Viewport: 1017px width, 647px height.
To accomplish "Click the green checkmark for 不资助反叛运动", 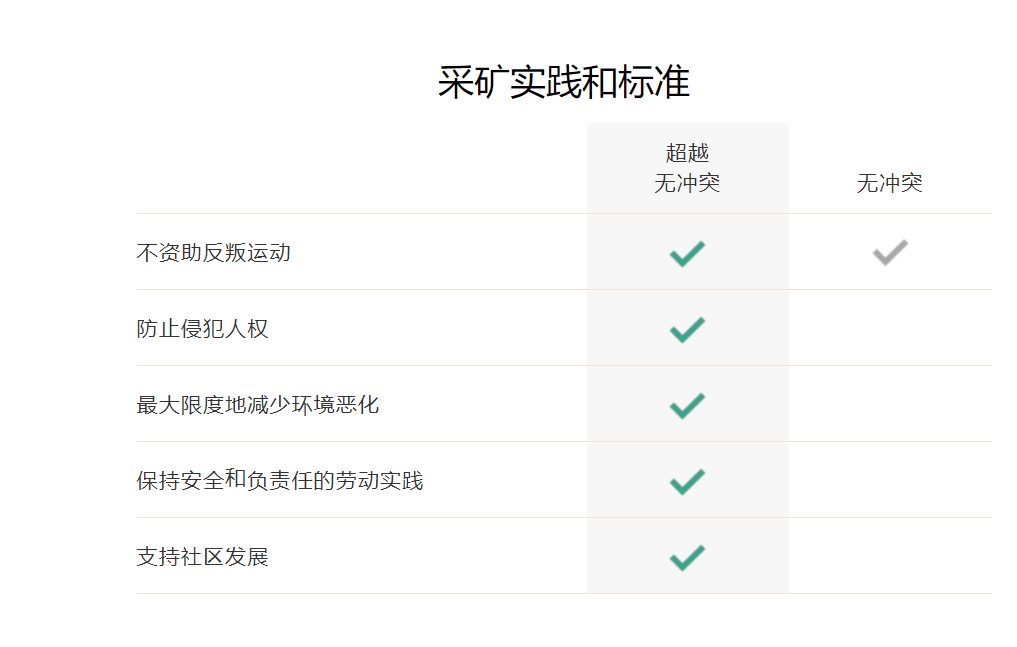I will click(687, 253).
